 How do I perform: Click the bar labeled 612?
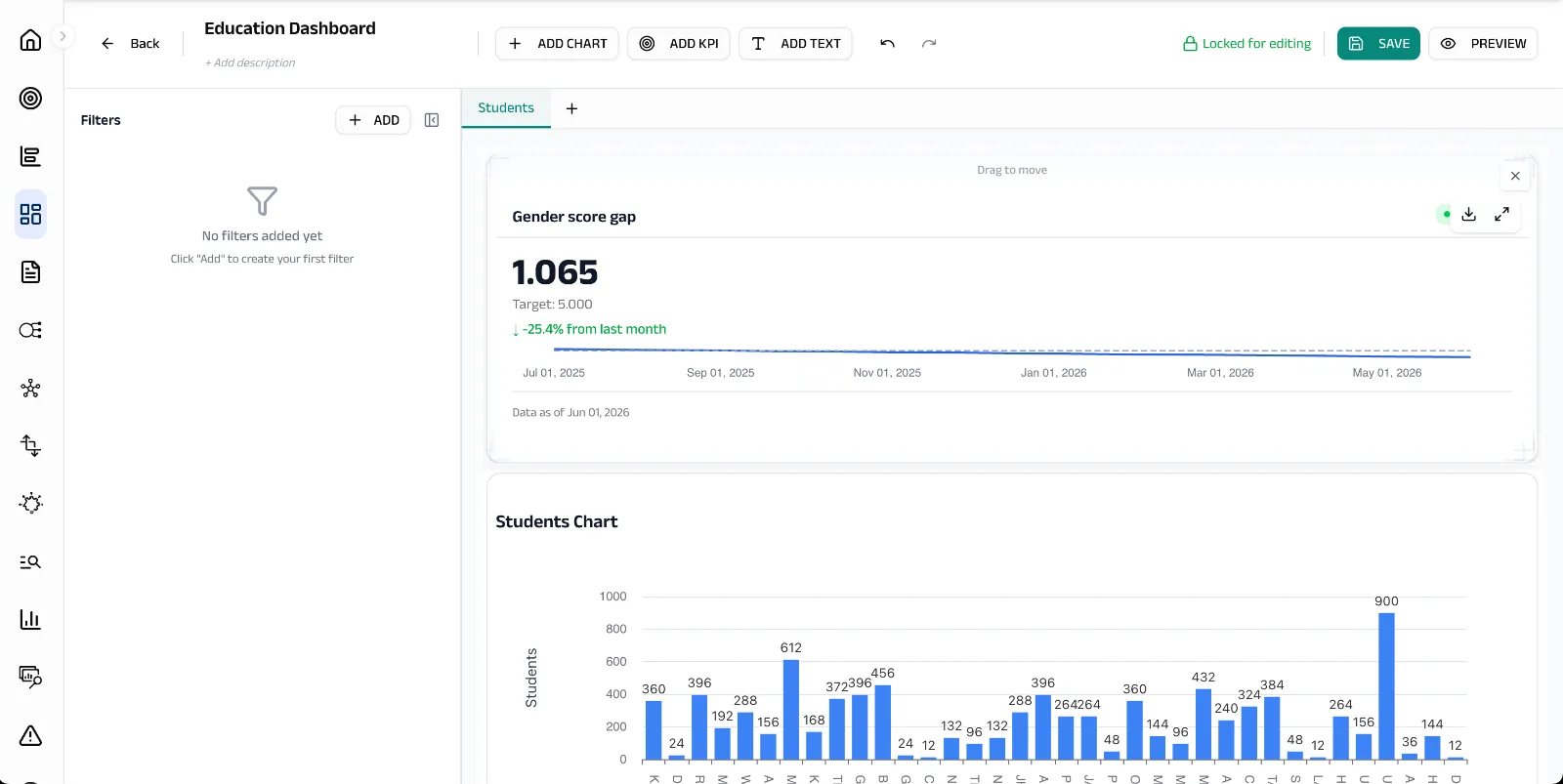click(x=791, y=709)
